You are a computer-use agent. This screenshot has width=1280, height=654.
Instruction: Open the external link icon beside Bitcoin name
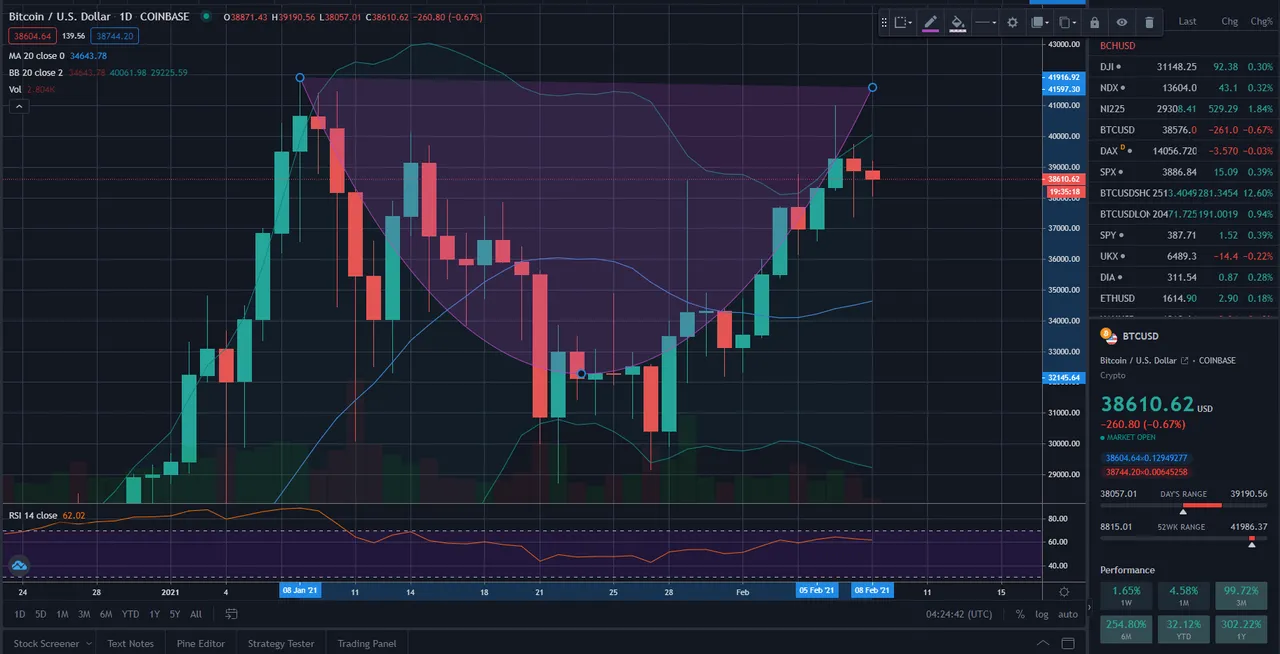coord(1185,360)
